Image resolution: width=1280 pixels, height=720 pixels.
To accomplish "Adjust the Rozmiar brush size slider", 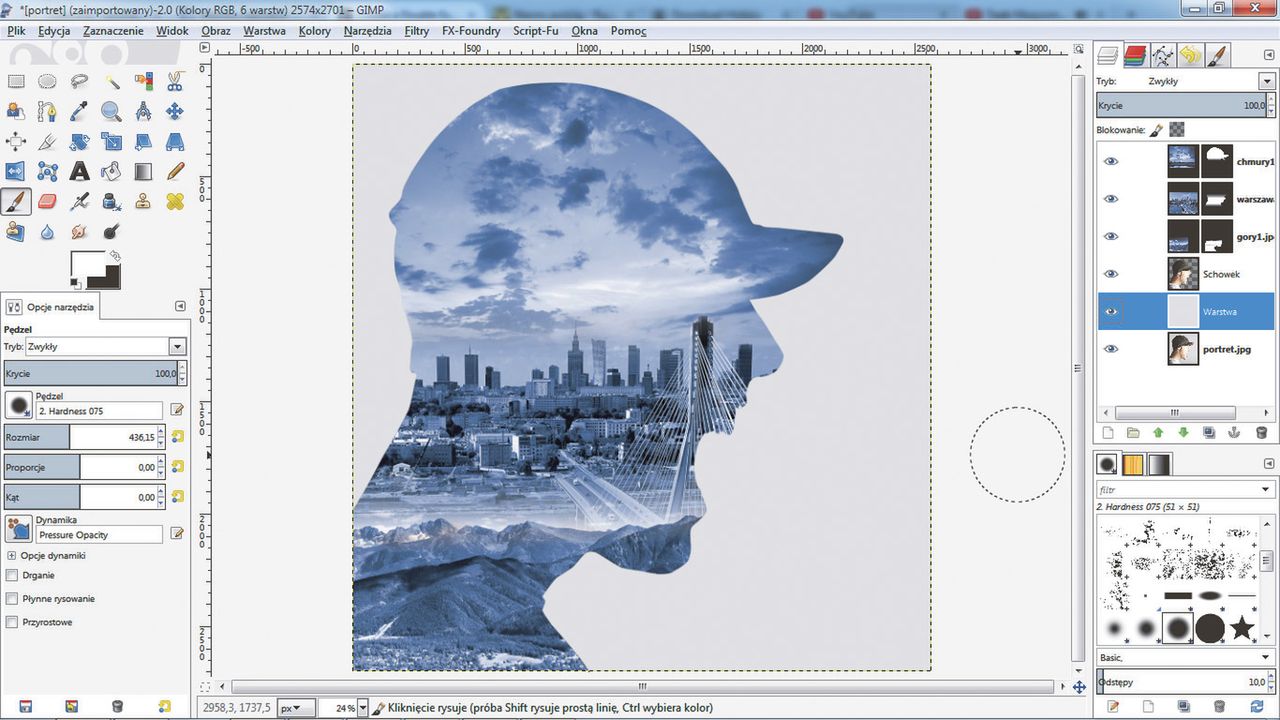I will point(83,437).
